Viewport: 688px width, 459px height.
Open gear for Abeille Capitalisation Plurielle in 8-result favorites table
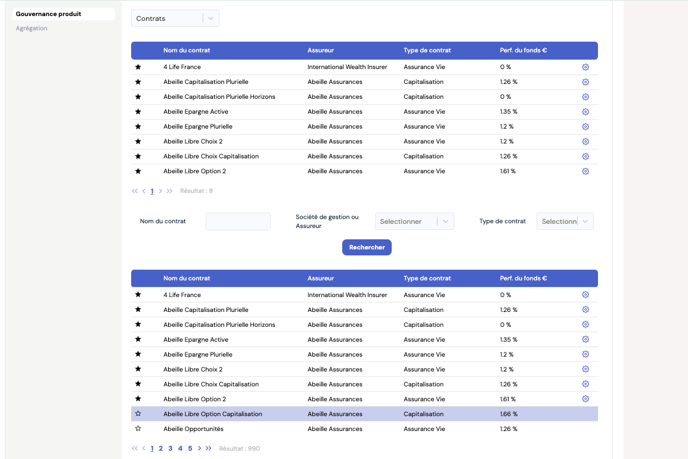click(585, 82)
